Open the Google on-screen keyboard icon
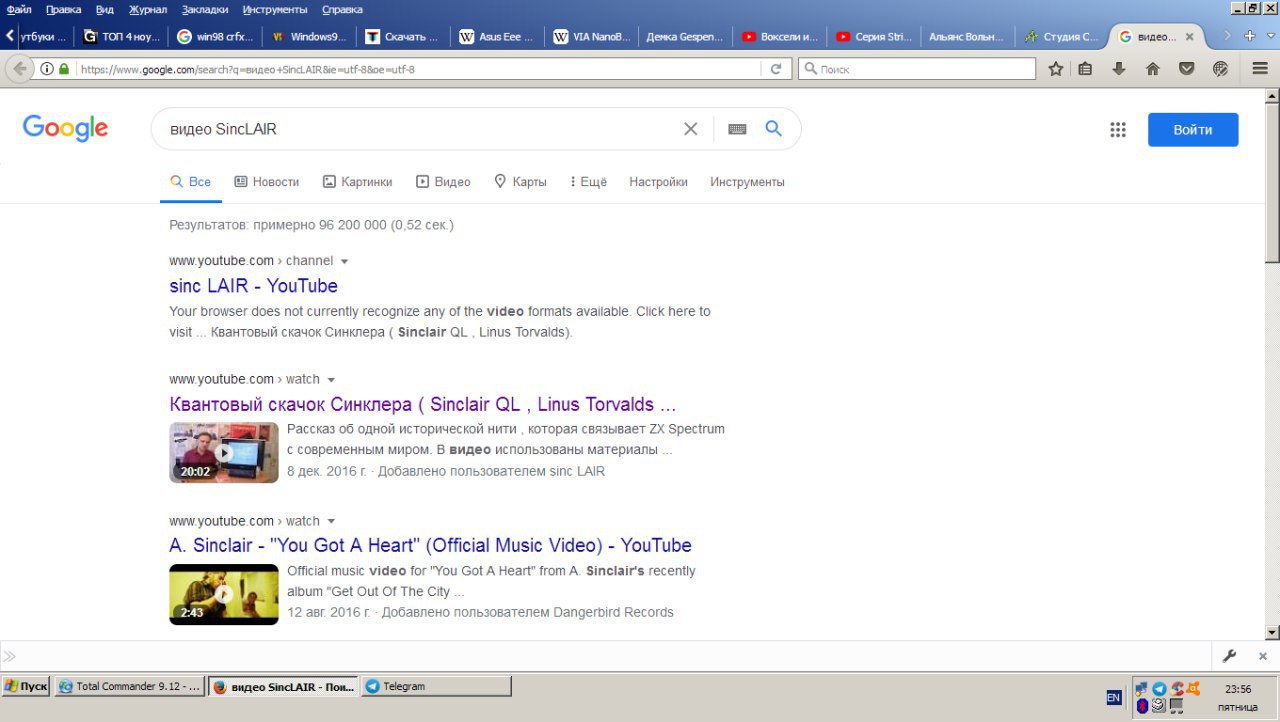 pyautogui.click(x=737, y=129)
